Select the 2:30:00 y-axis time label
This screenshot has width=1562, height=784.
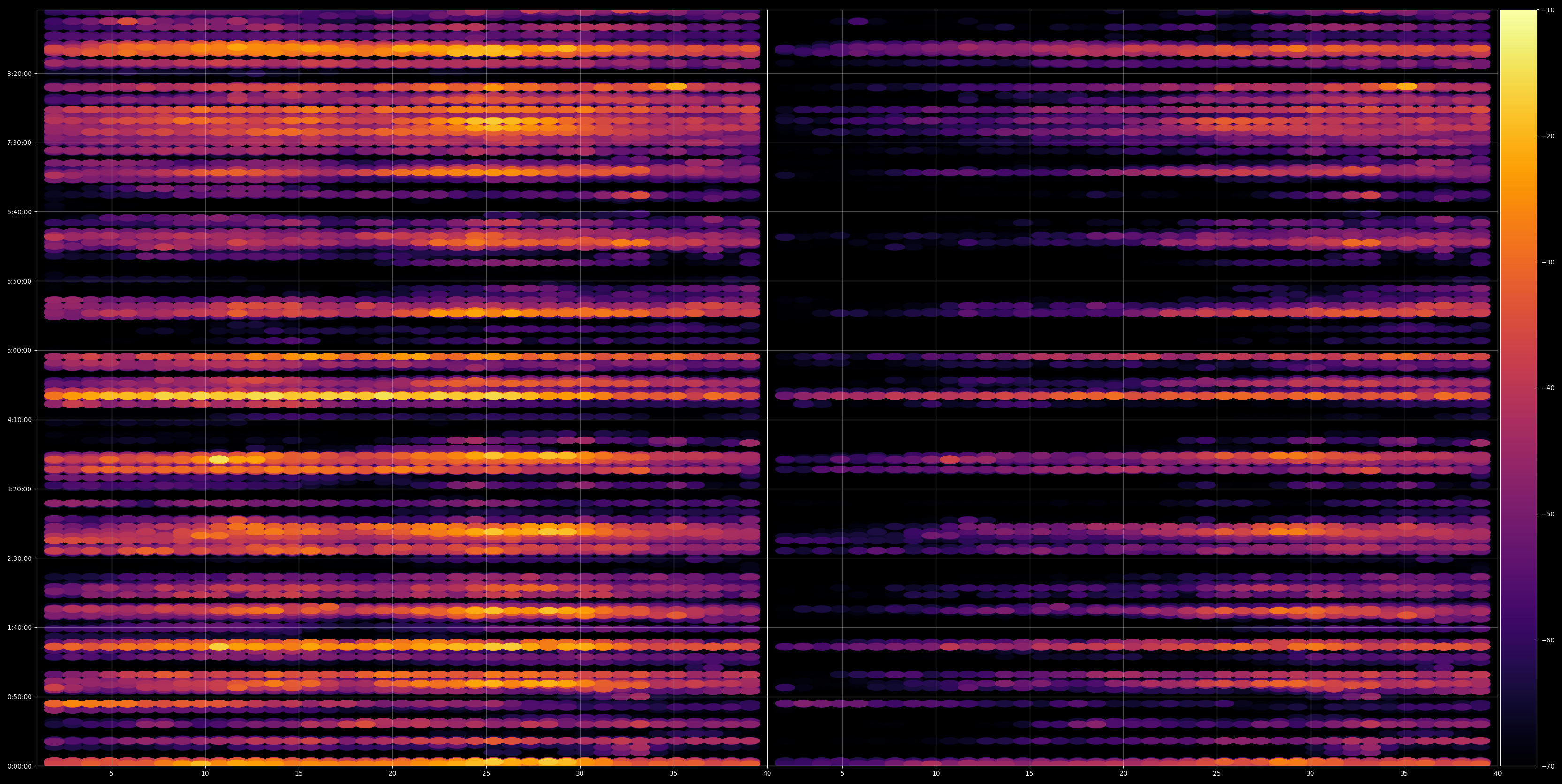19,558
